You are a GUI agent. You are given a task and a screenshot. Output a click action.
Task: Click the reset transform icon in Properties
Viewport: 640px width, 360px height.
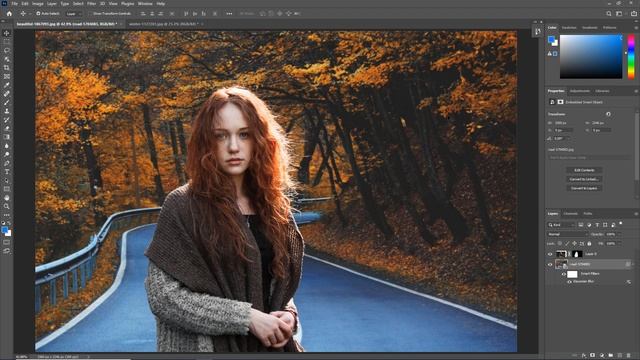pos(608,114)
